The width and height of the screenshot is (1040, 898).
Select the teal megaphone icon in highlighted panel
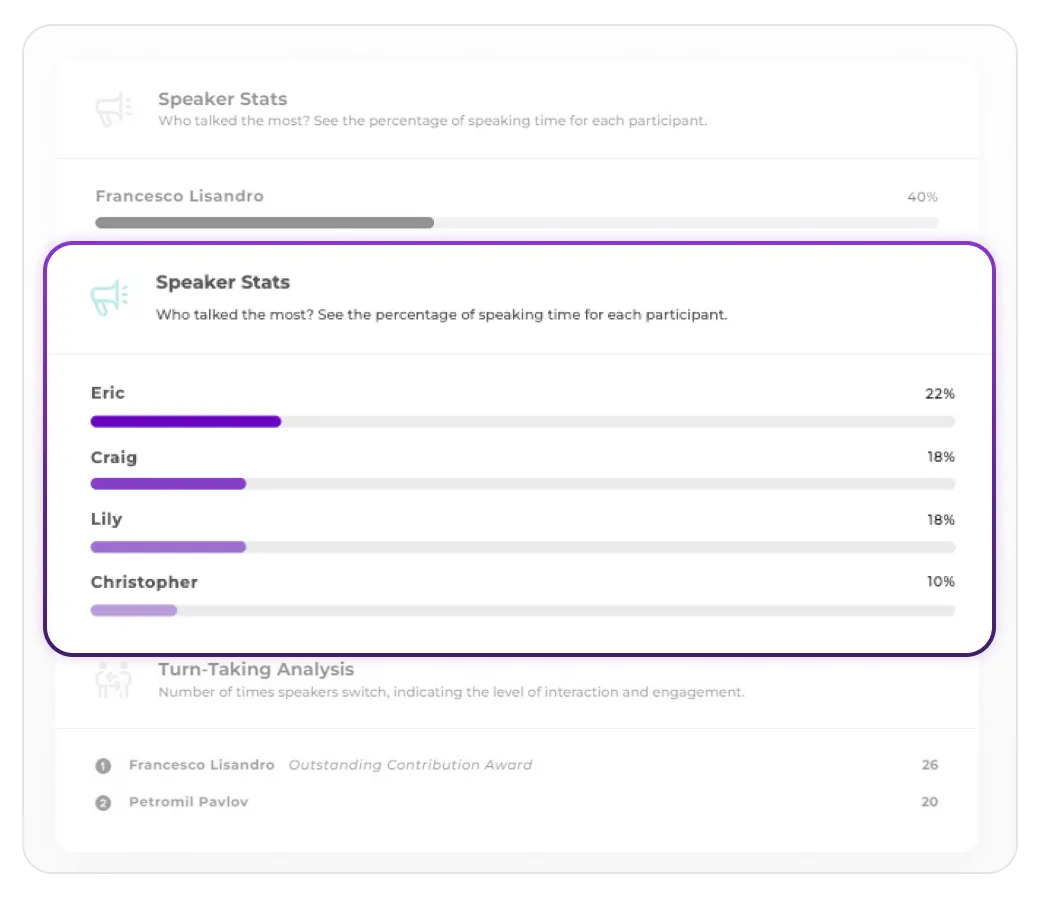[110, 295]
